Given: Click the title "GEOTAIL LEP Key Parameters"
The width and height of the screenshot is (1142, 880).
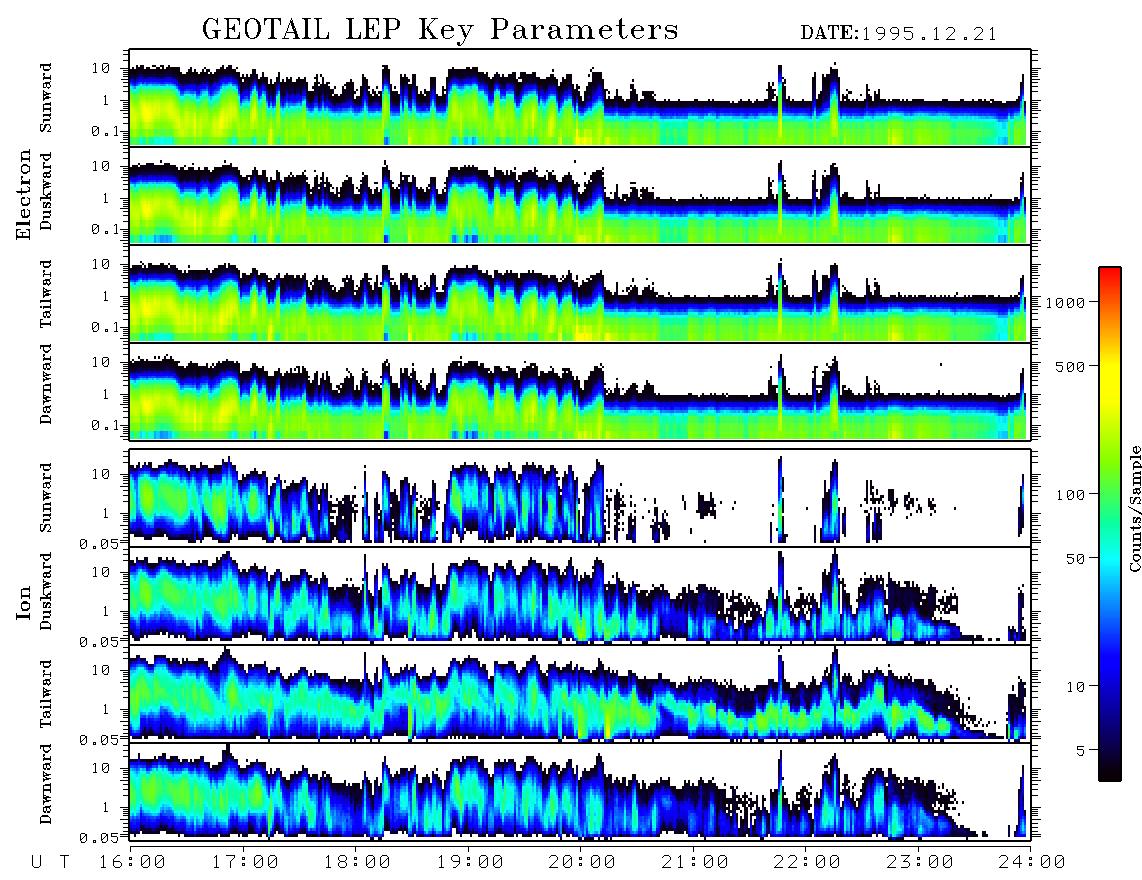Looking at the screenshot, I should (x=440, y=30).
